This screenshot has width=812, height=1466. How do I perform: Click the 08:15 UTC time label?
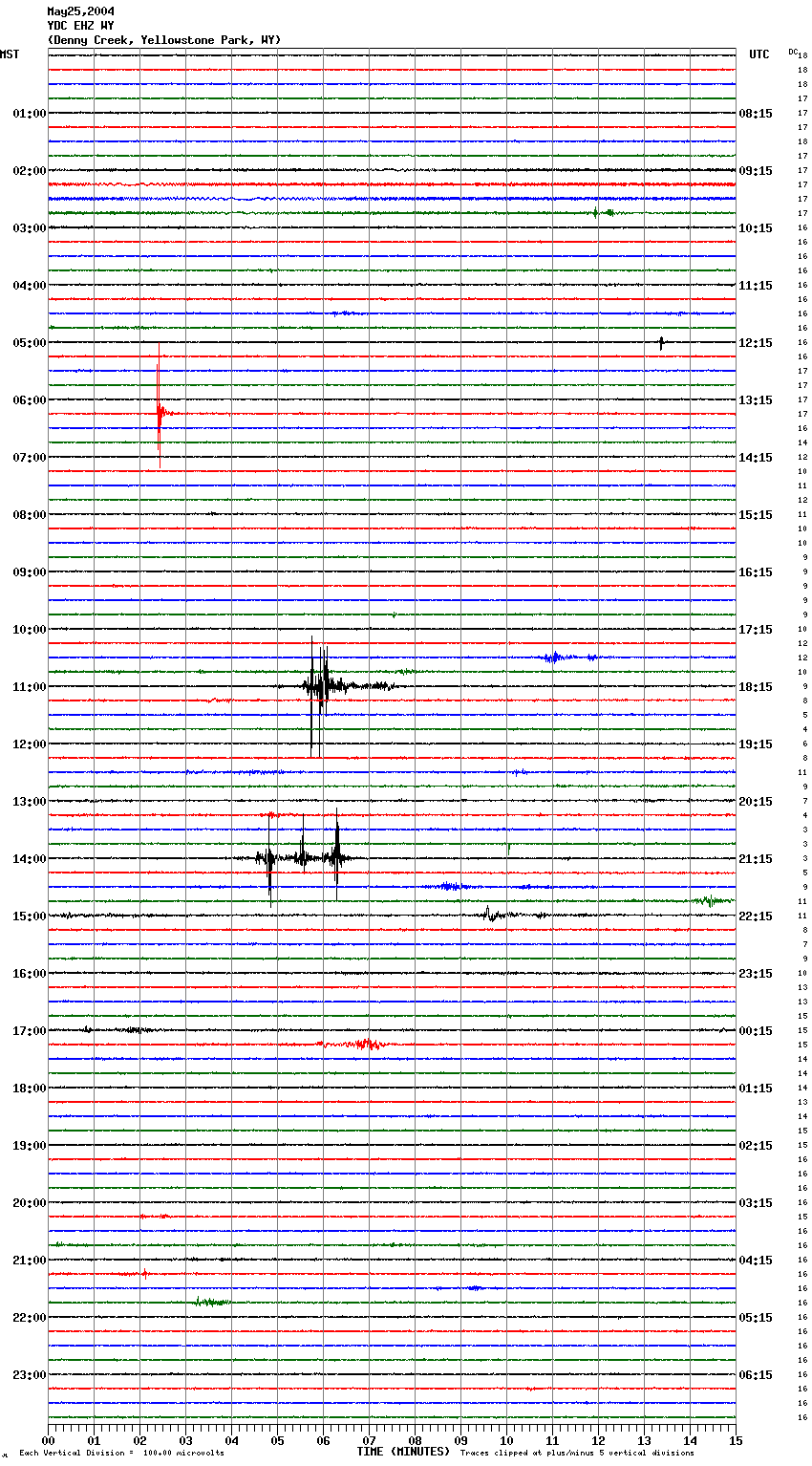pyautogui.click(x=756, y=114)
